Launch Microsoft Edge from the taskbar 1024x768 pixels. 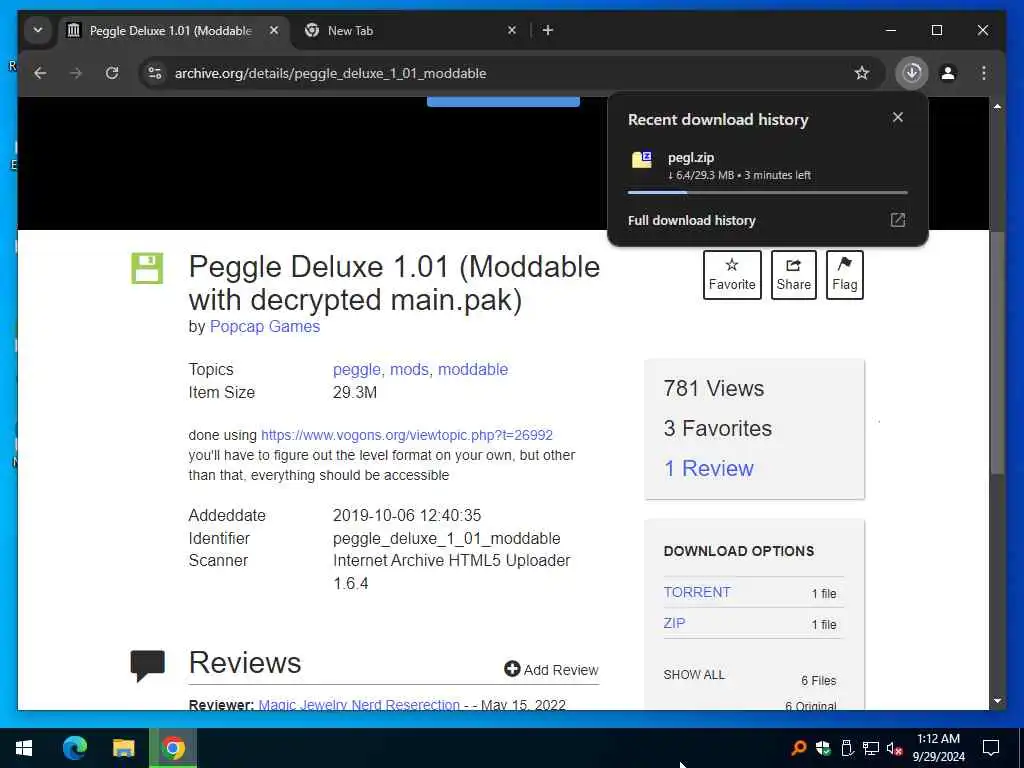[75, 748]
